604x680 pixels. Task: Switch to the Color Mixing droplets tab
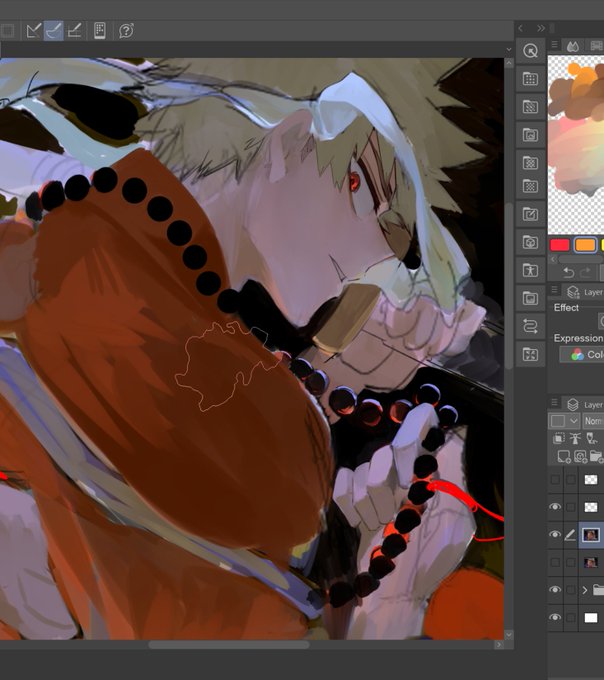pyautogui.click(x=573, y=46)
